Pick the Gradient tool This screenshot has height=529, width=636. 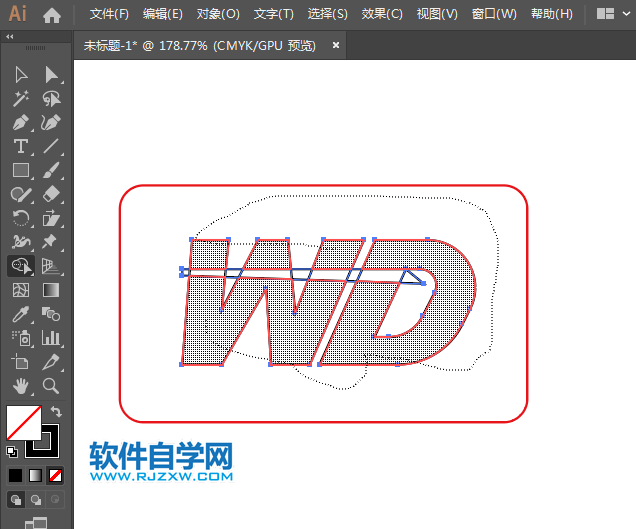51,290
